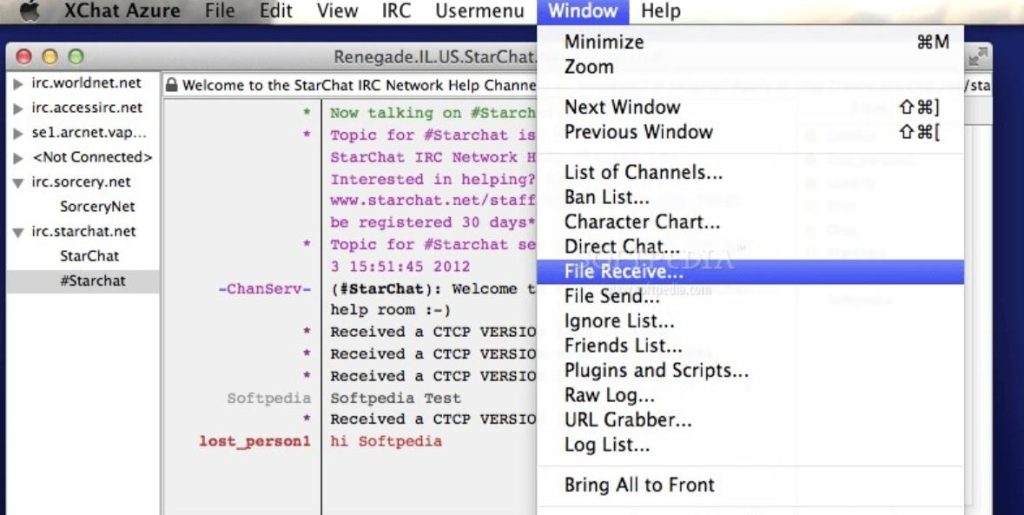
Task: Click the gray Softpedia nickname in chat
Action: click(269, 398)
